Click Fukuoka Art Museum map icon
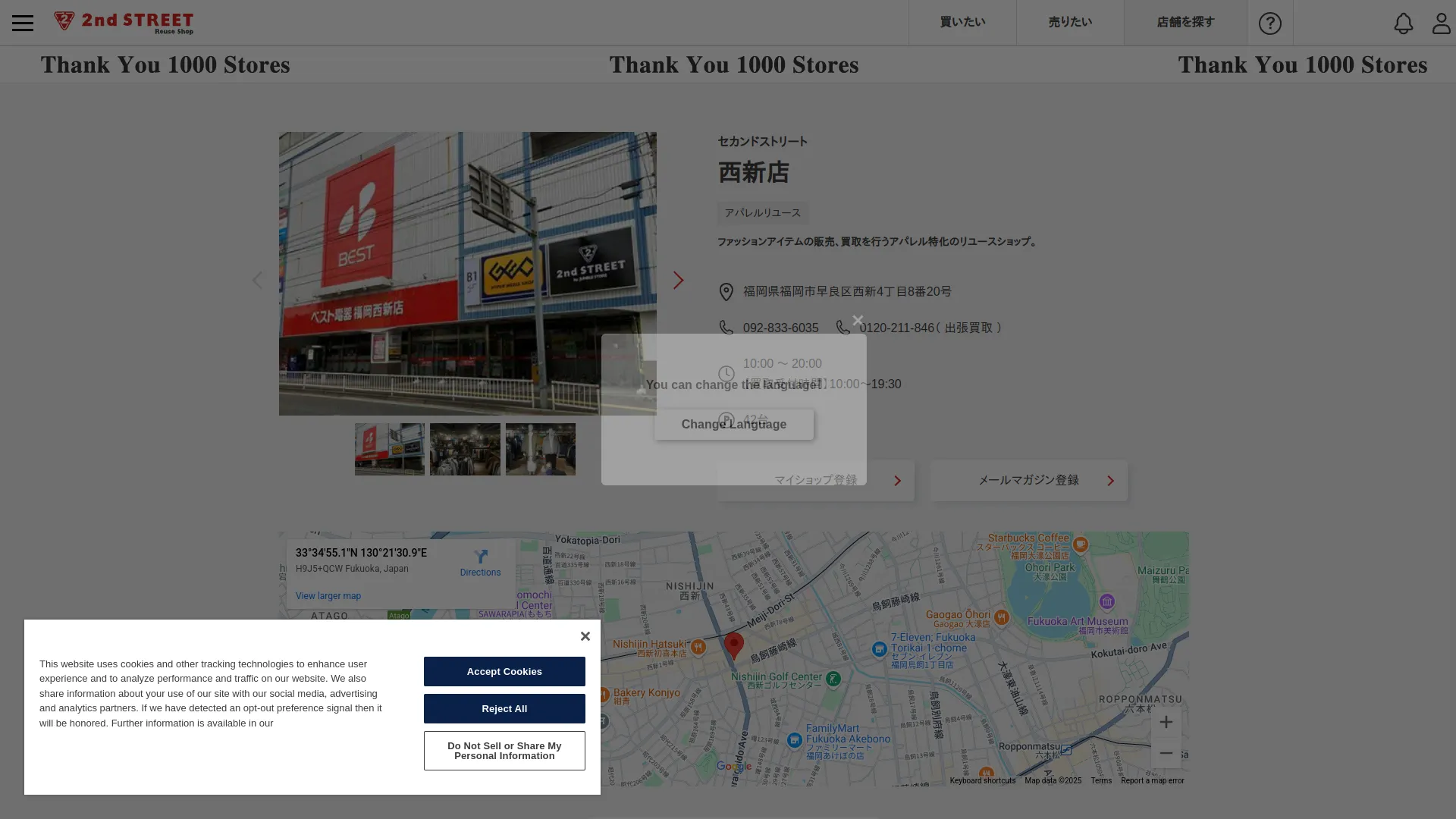Viewport: 1456px width, 819px height. tap(1107, 602)
